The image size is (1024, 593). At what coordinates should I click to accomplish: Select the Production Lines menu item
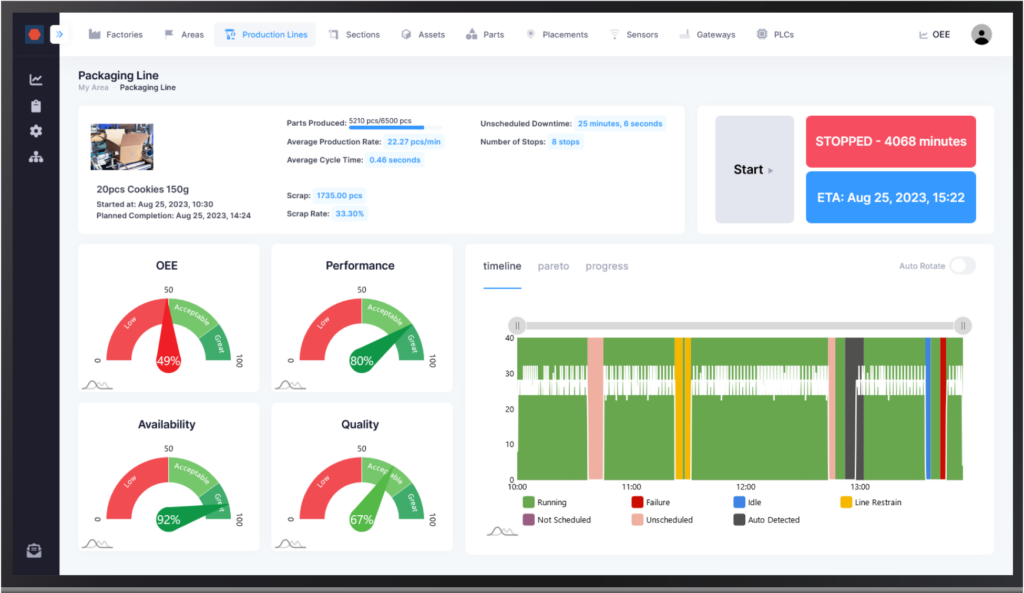coord(266,35)
